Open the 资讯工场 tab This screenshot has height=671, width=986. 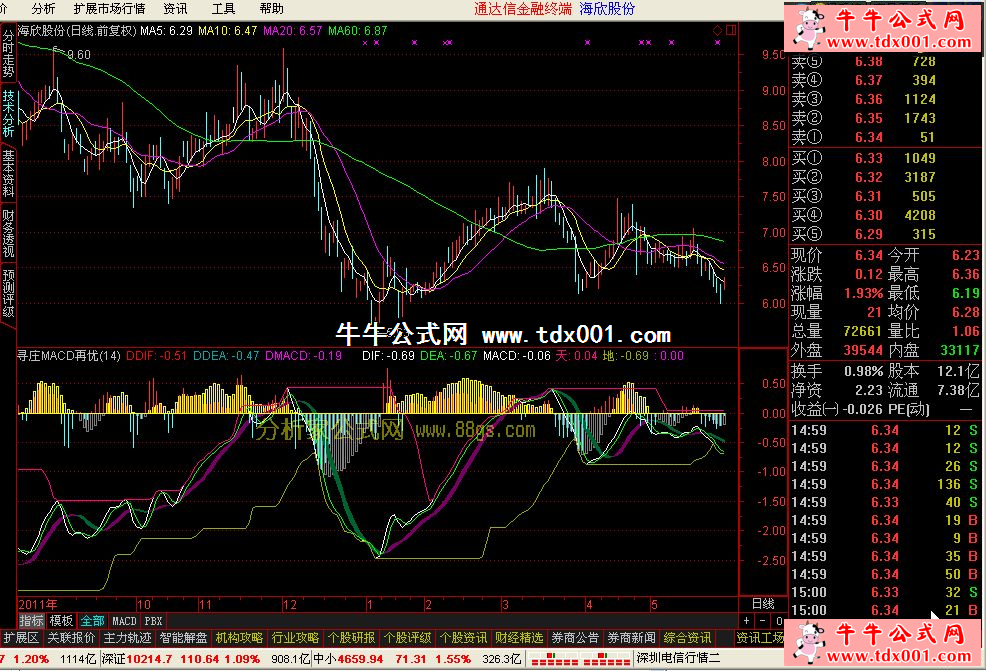[760, 638]
